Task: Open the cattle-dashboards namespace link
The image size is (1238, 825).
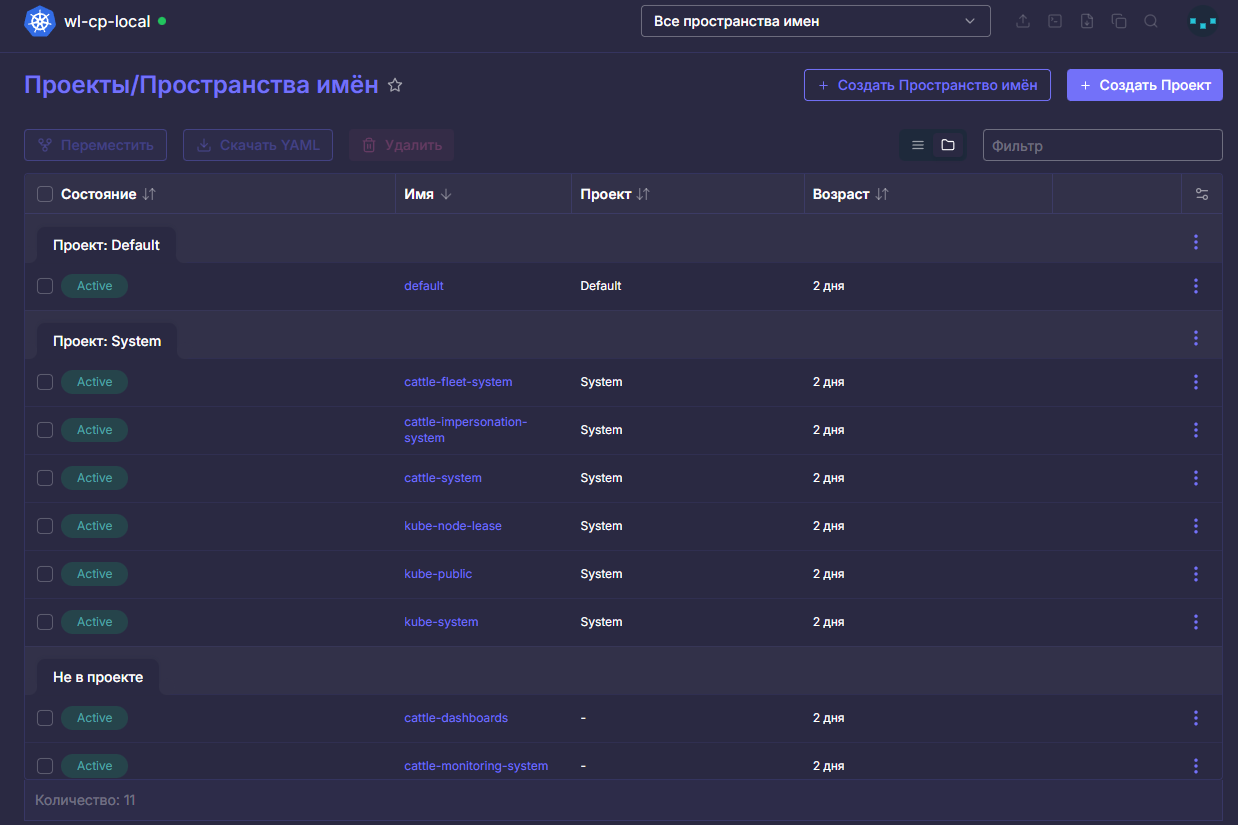Action: coord(456,718)
